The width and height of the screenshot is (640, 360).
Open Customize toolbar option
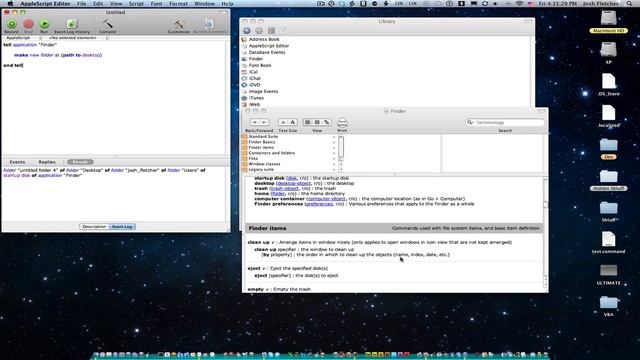click(x=178, y=24)
